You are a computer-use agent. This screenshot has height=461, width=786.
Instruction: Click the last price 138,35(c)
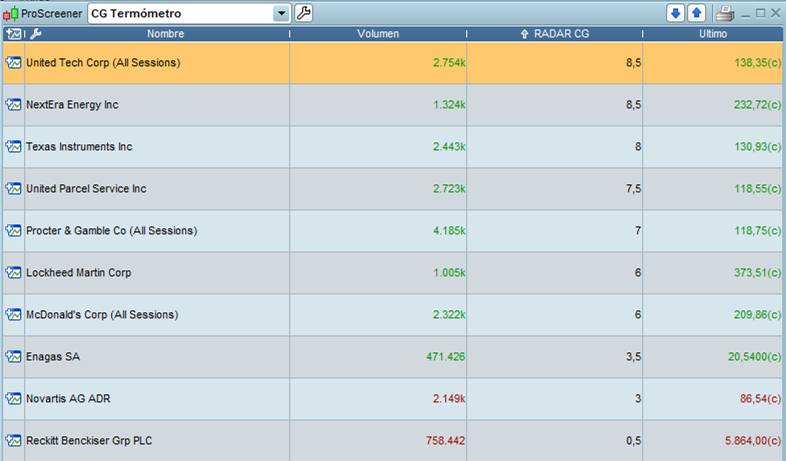point(758,63)
